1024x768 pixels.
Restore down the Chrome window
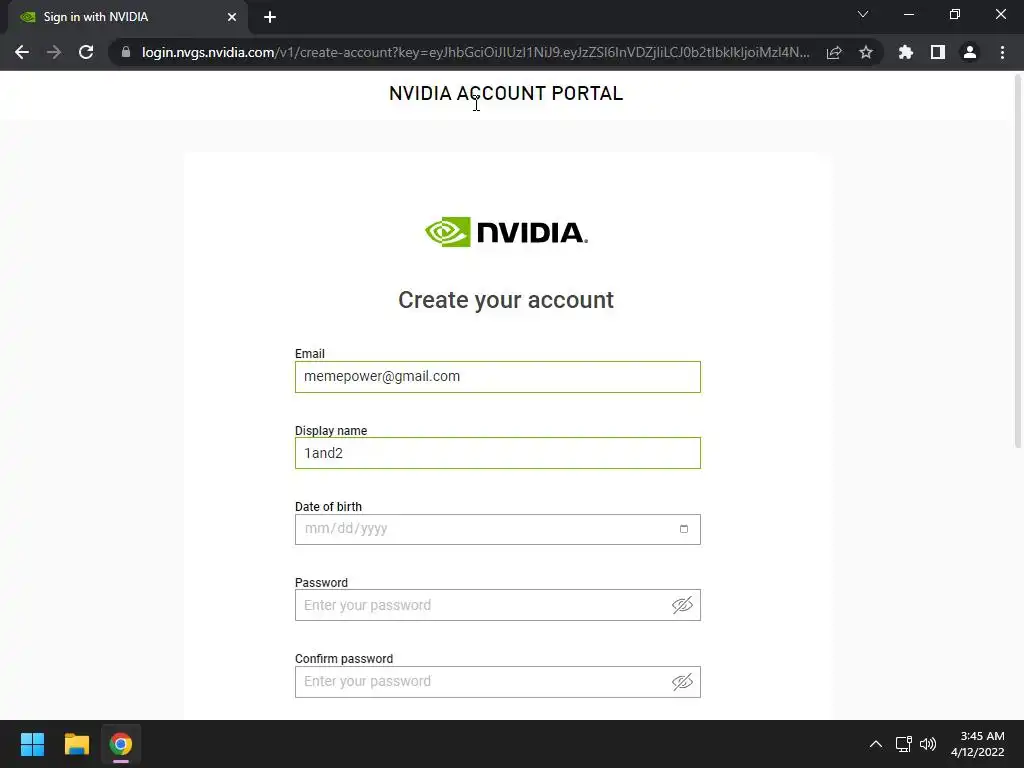(x=955, y=14)
